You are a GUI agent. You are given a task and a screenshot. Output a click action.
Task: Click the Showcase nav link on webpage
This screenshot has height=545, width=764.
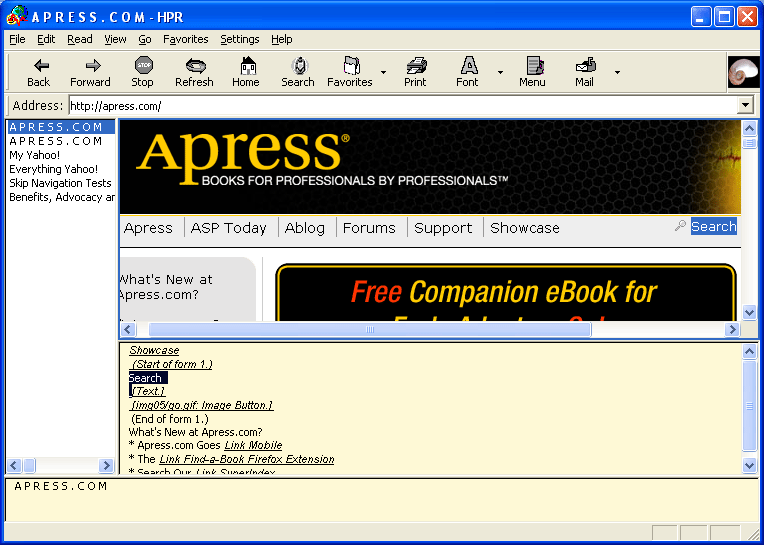[525, 228]
